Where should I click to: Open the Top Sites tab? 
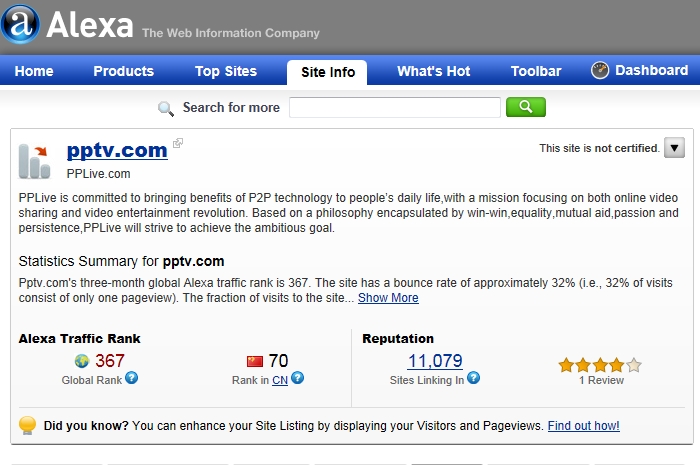click(x=226, y=71)
